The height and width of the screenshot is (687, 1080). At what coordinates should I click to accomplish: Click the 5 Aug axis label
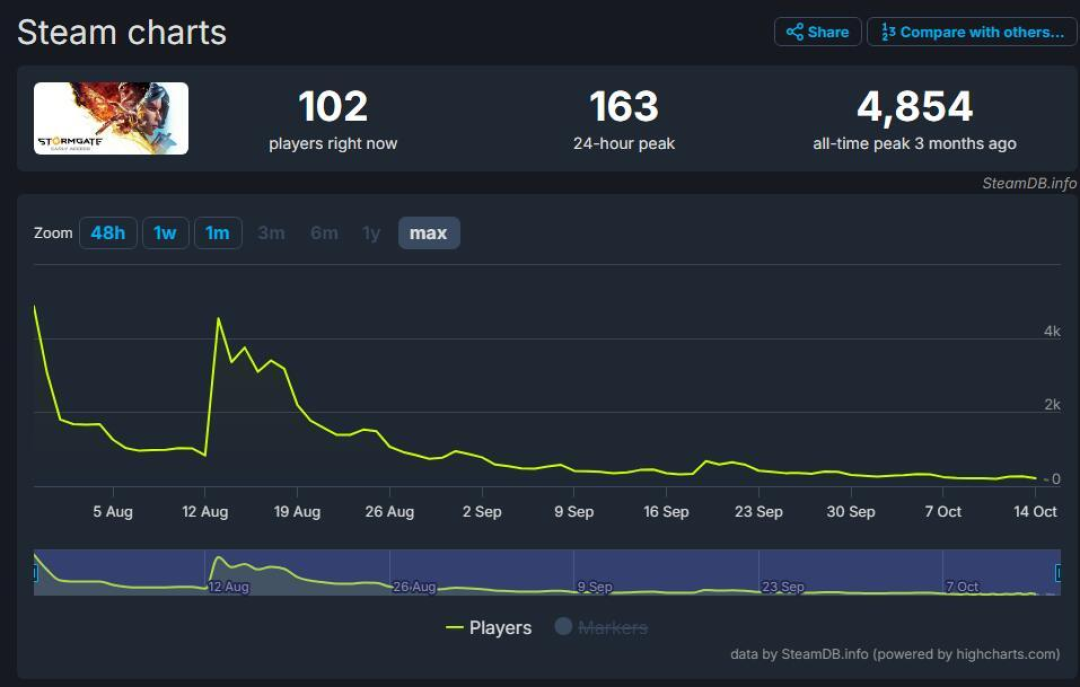[113, 511]
